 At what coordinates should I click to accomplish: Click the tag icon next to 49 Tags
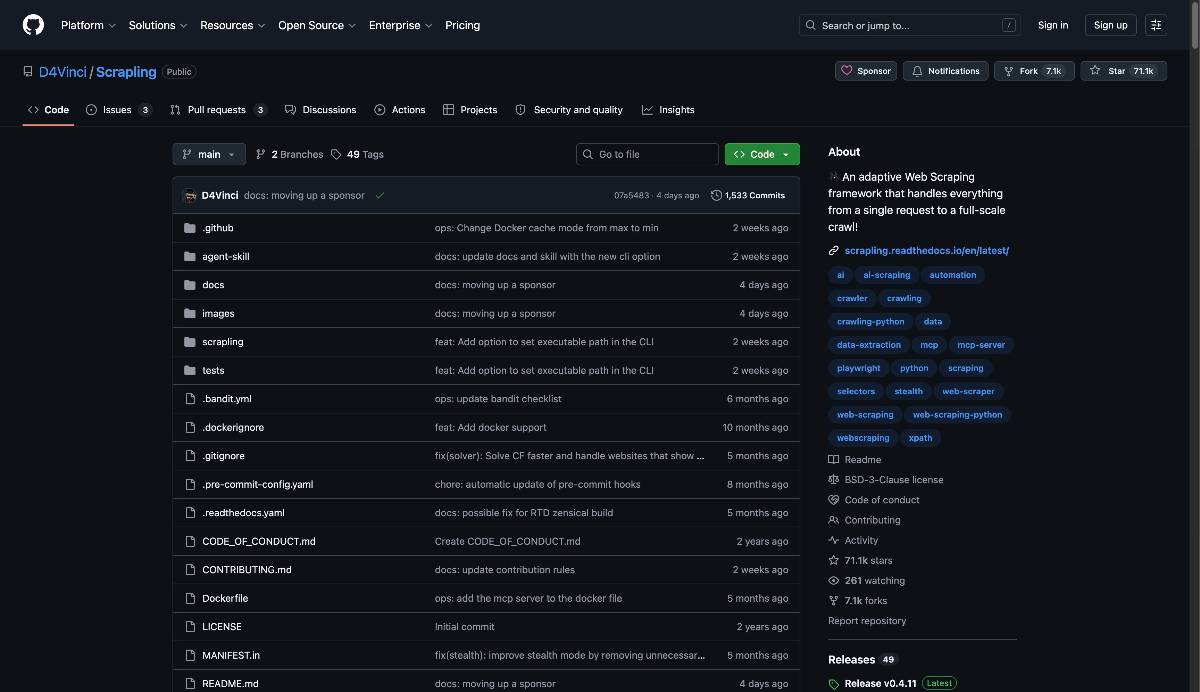point(336,154)
